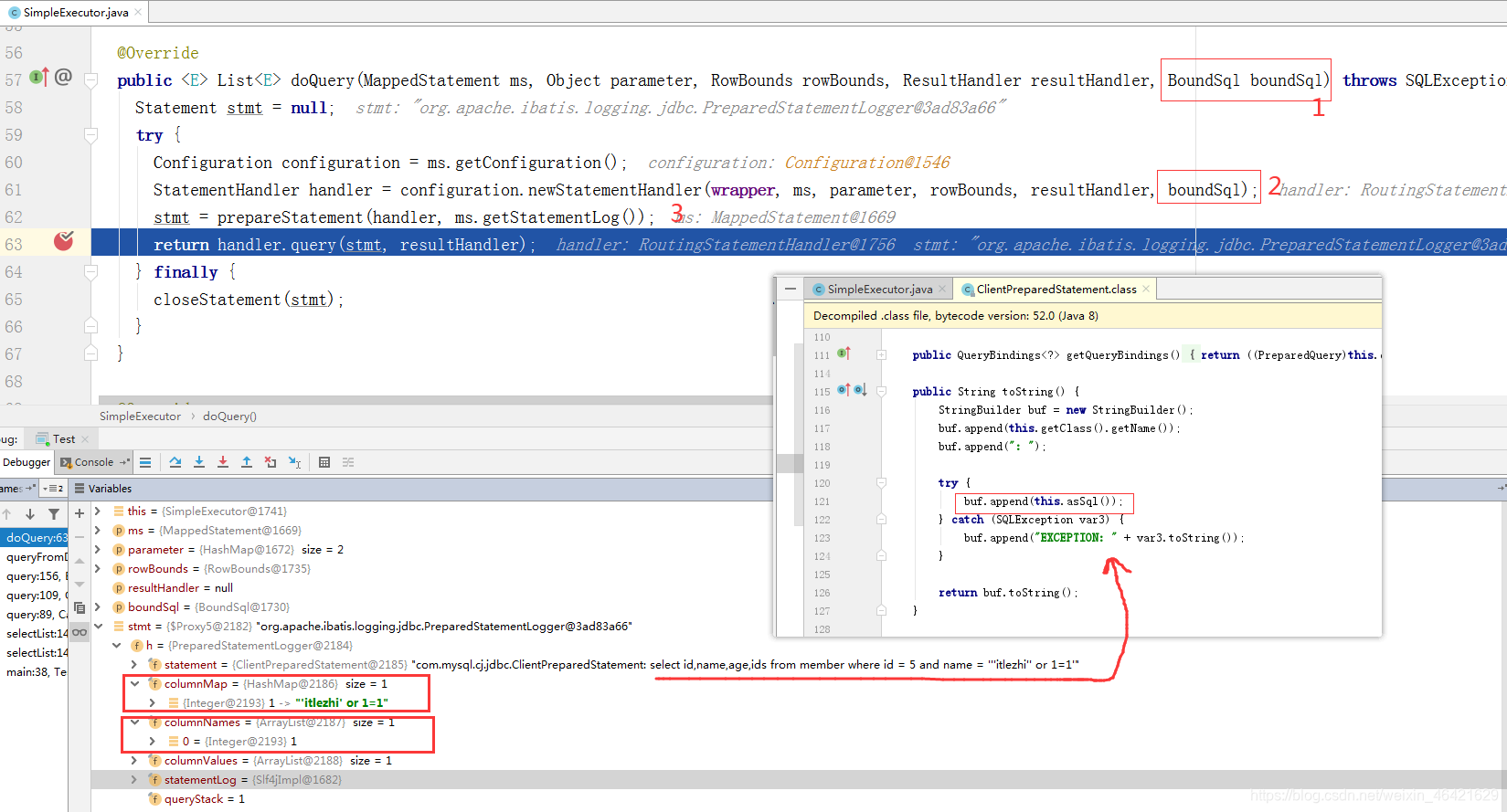The image size is (1507, 812).
Task: Click SimpleExecutor in the breadcrumb bar
Action: (x=140, y=417)
